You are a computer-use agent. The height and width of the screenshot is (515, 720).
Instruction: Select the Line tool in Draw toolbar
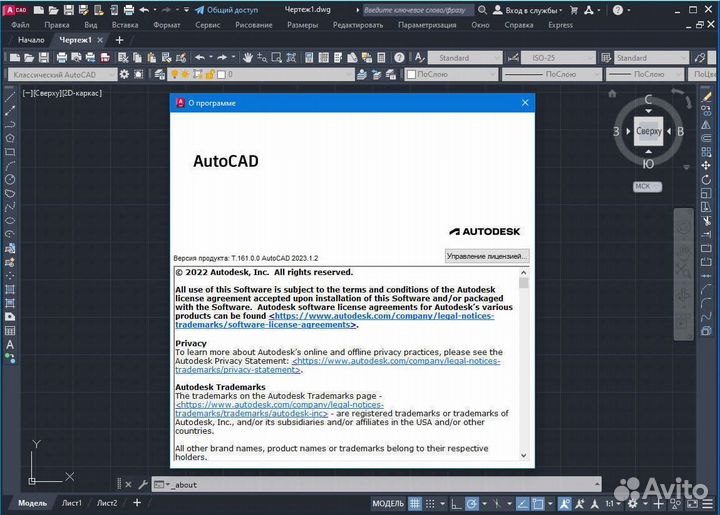pyautogui.click(x=10, y=96)
